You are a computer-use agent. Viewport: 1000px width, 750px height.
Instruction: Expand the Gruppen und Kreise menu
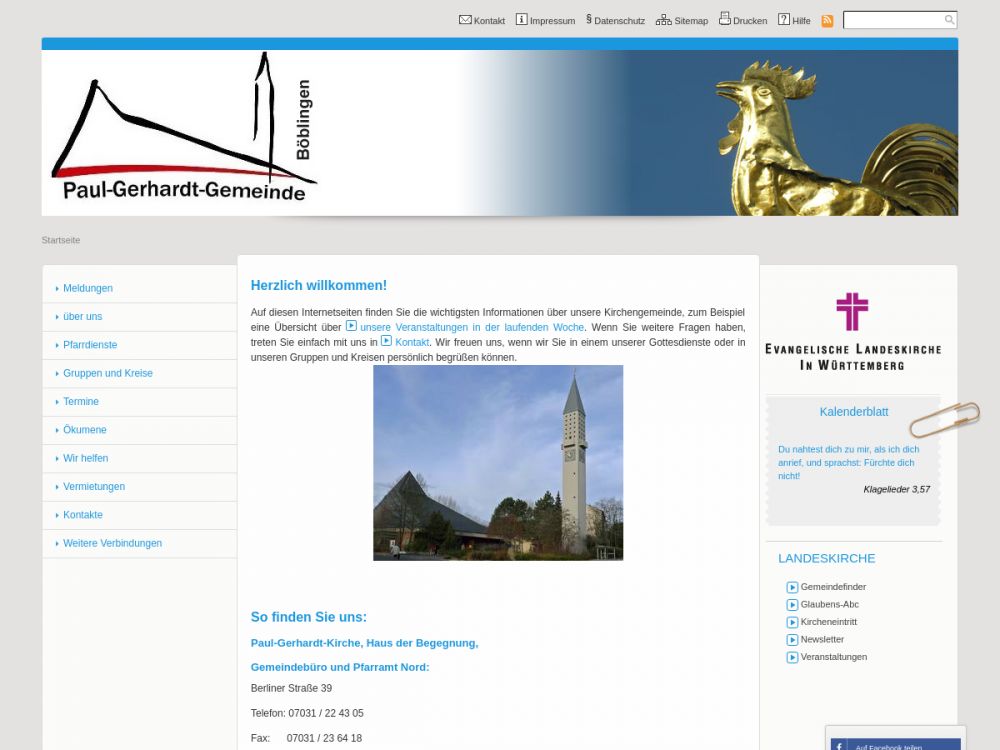click(108, 373)
